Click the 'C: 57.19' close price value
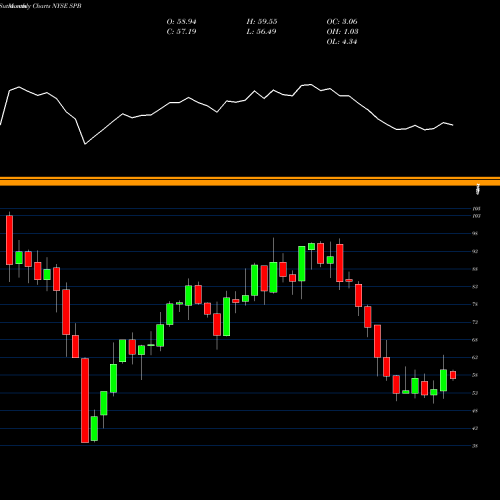This screenshot has width=500, height=500. tap(181, 32)
